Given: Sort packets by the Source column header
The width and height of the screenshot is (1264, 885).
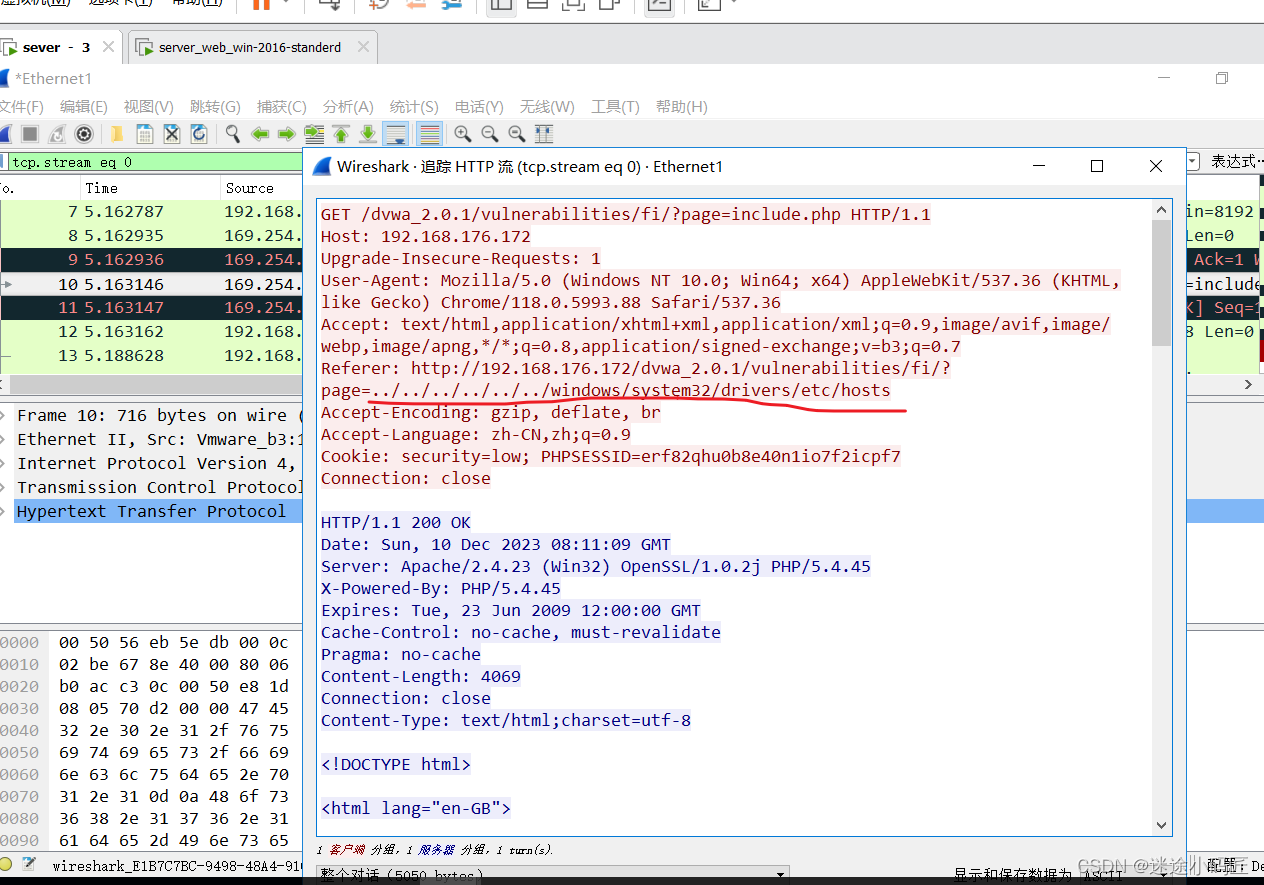Looking at the screenshot, I should tap(262, 188).
